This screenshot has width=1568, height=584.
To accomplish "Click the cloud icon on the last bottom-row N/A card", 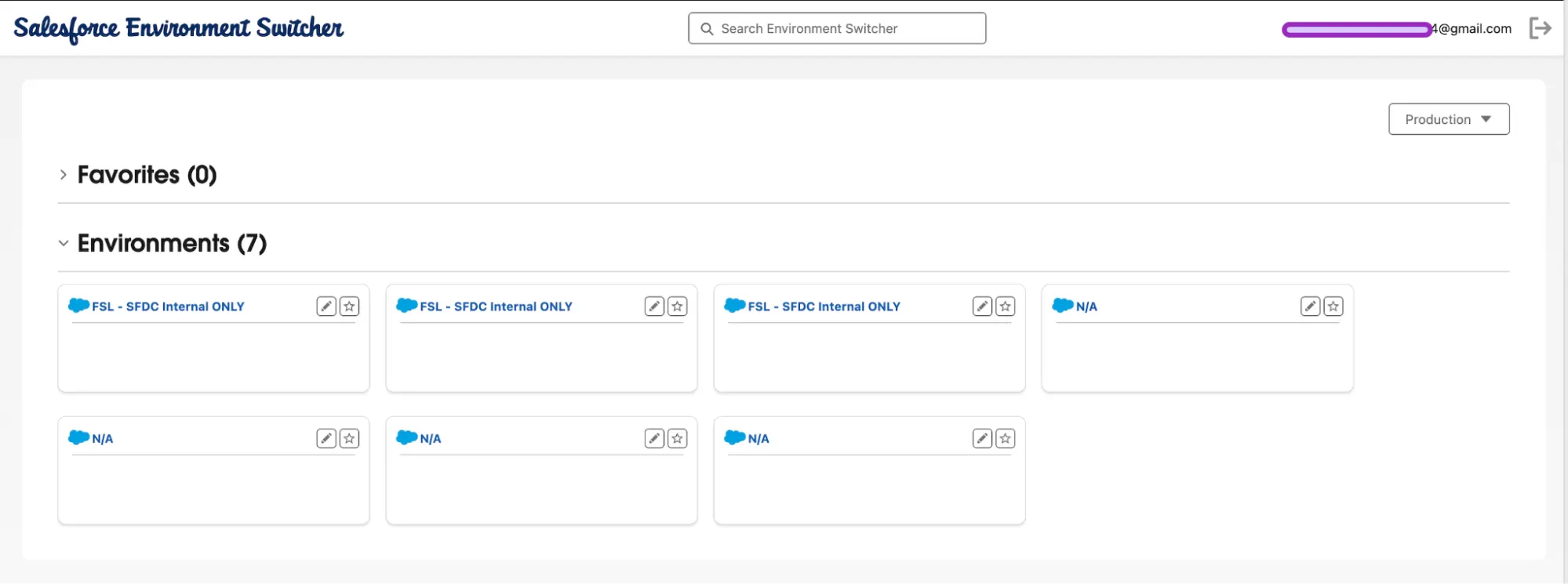I will (735, 438).
